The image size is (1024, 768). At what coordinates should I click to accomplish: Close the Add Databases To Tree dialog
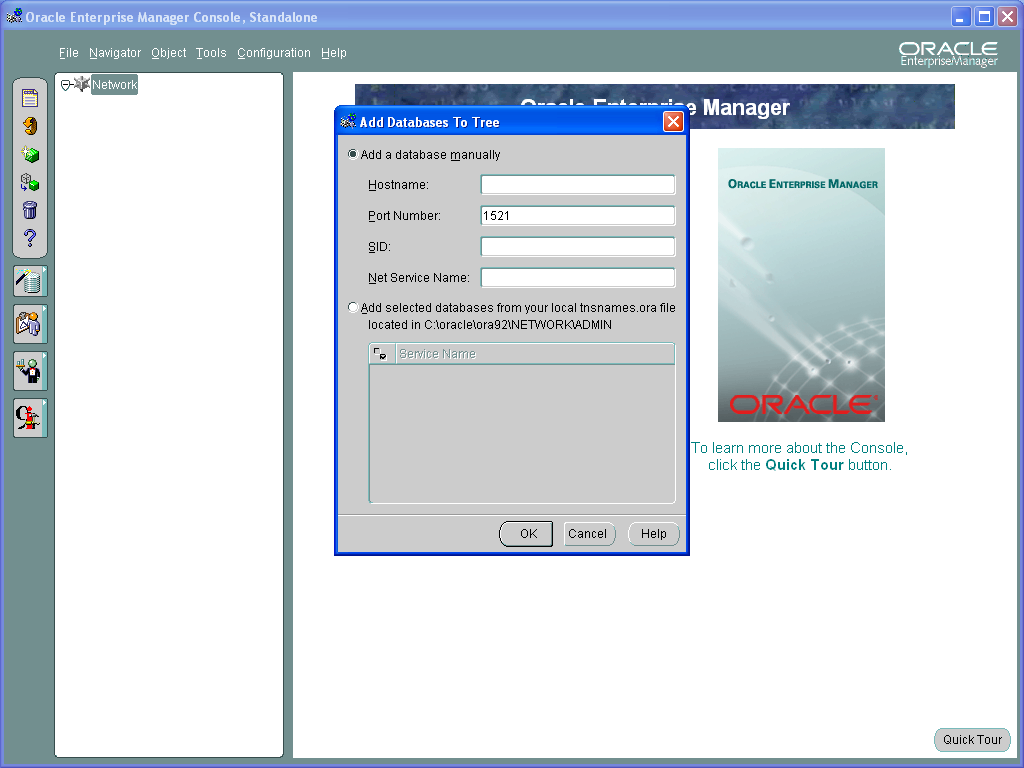point(673,121)
